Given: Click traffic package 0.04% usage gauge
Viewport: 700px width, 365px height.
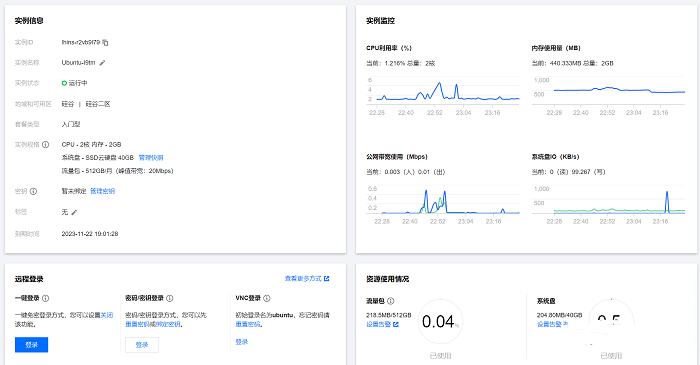Looking at the screenshot, I should click(x=440, y=322).
